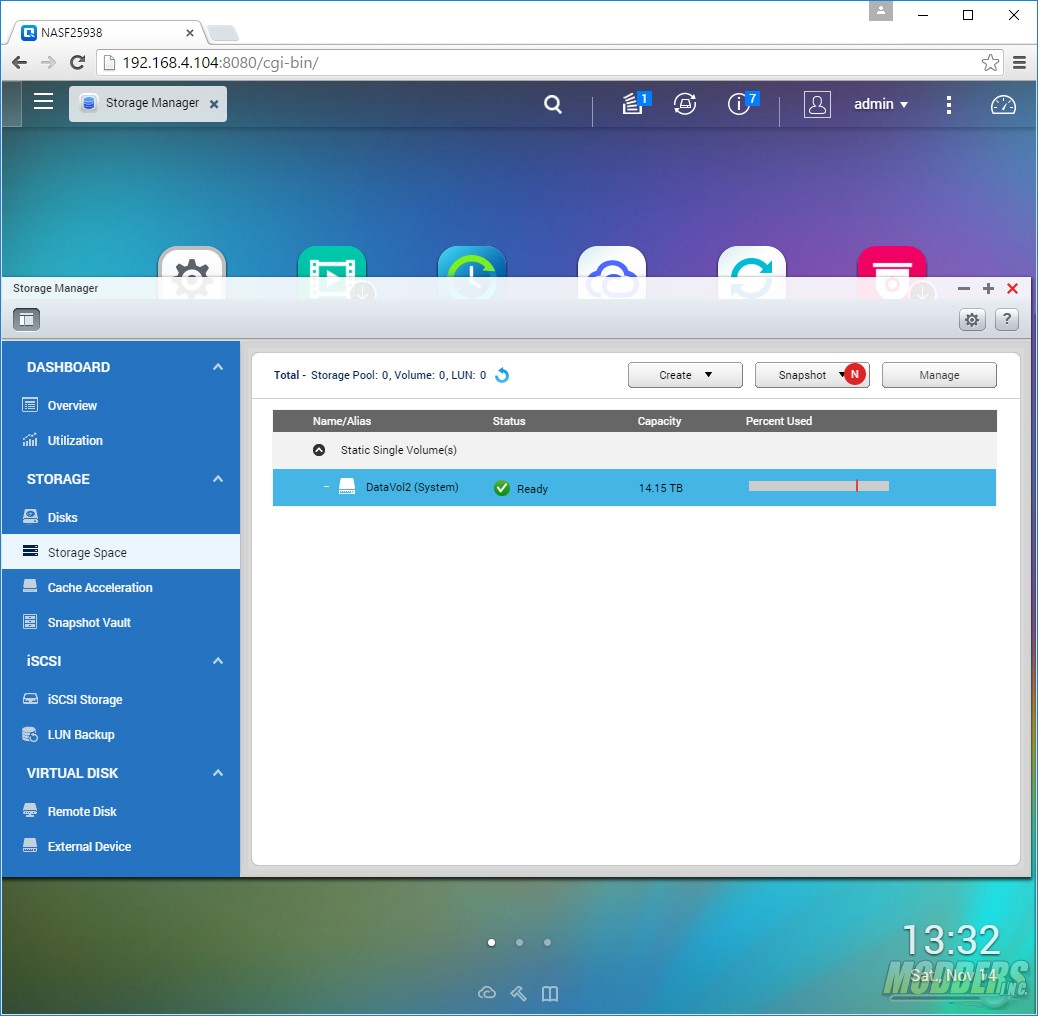1038x1016 pixels.
Task: Select the NASF25938 browser tab
Action: click(x=107, y=32)
